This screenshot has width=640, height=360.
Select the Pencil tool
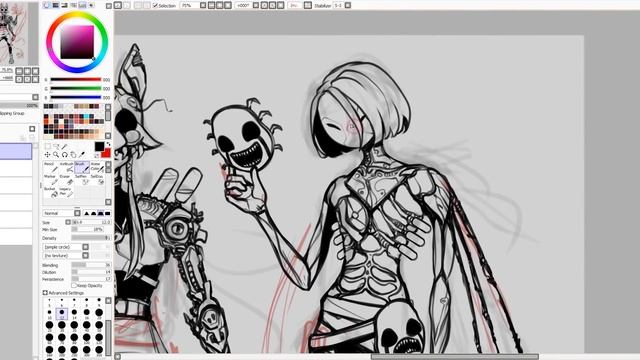(x=51, y=167)
